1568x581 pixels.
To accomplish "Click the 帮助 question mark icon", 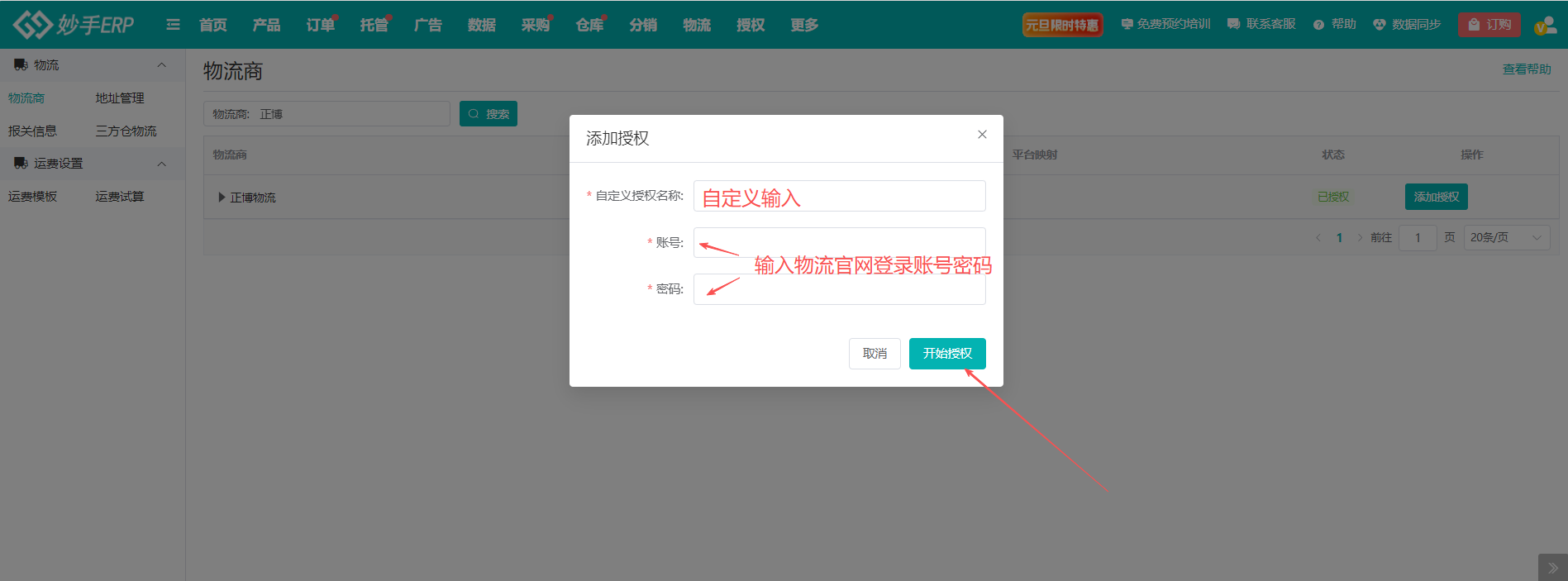I will 1318,25.
